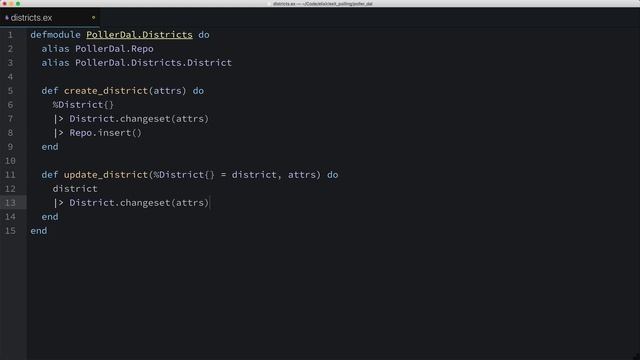Minimize window with yellow button
640x360 pixels.
point(11,4)
